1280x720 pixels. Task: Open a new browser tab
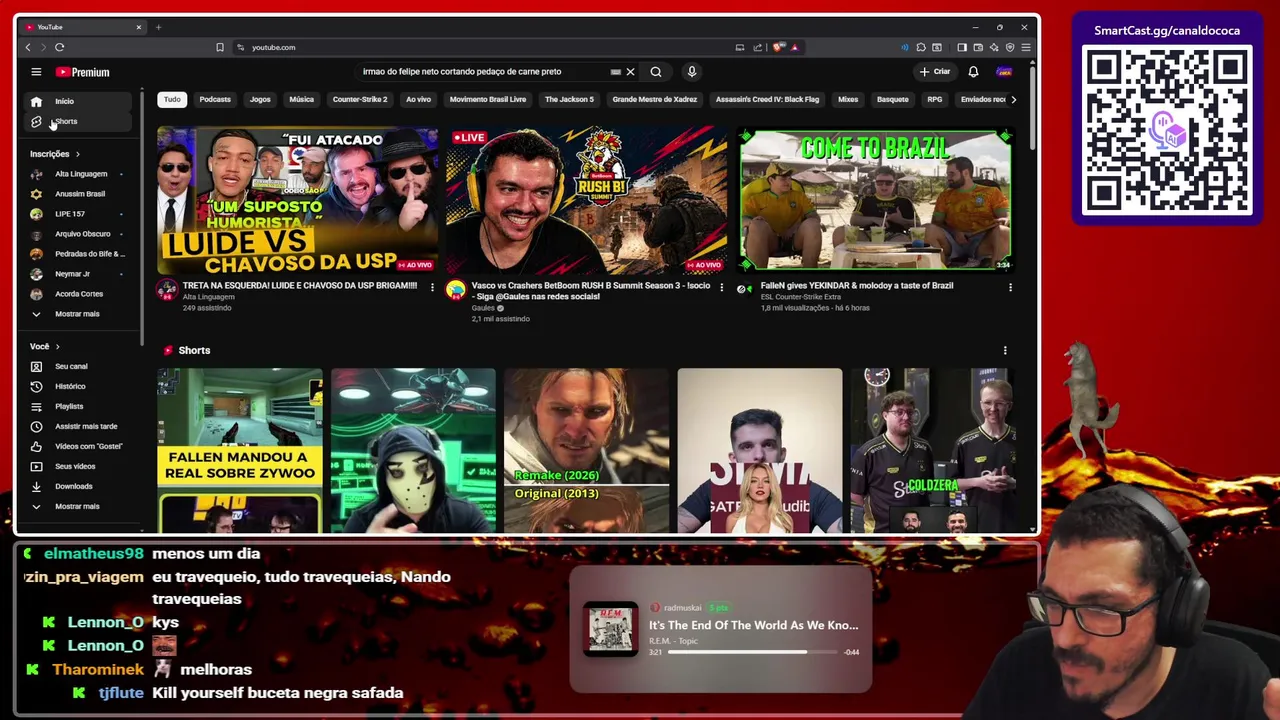(x=158, y=27)
